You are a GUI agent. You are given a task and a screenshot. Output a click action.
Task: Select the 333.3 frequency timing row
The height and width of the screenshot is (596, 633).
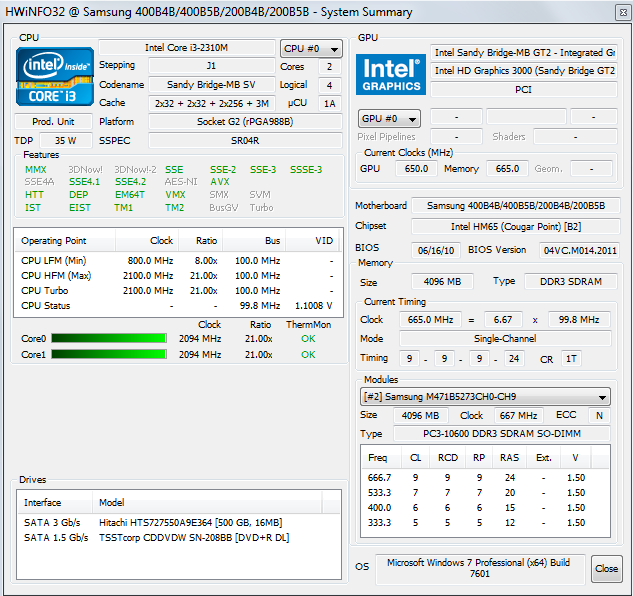[485, 523]
